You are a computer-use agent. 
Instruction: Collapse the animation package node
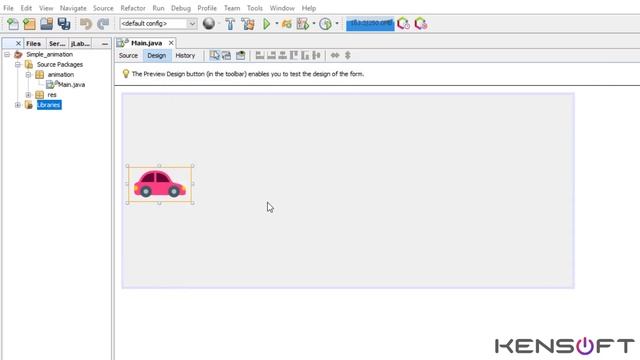click(x=28, y=75)
